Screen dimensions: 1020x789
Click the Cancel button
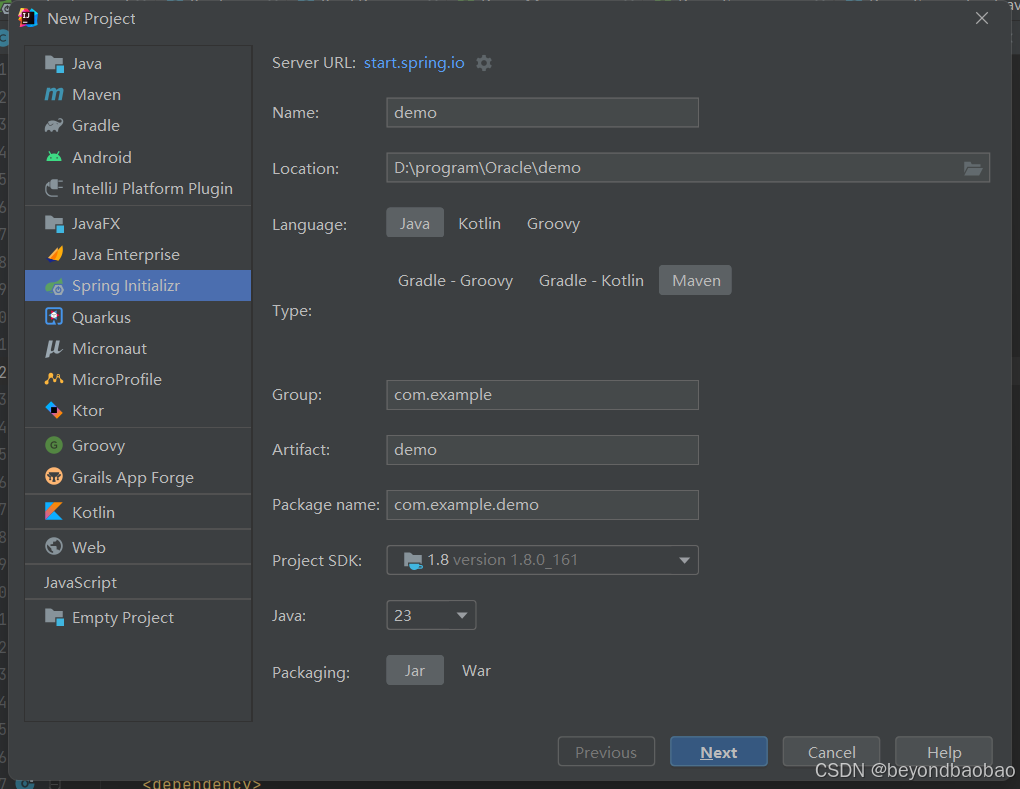click(831, 751)
